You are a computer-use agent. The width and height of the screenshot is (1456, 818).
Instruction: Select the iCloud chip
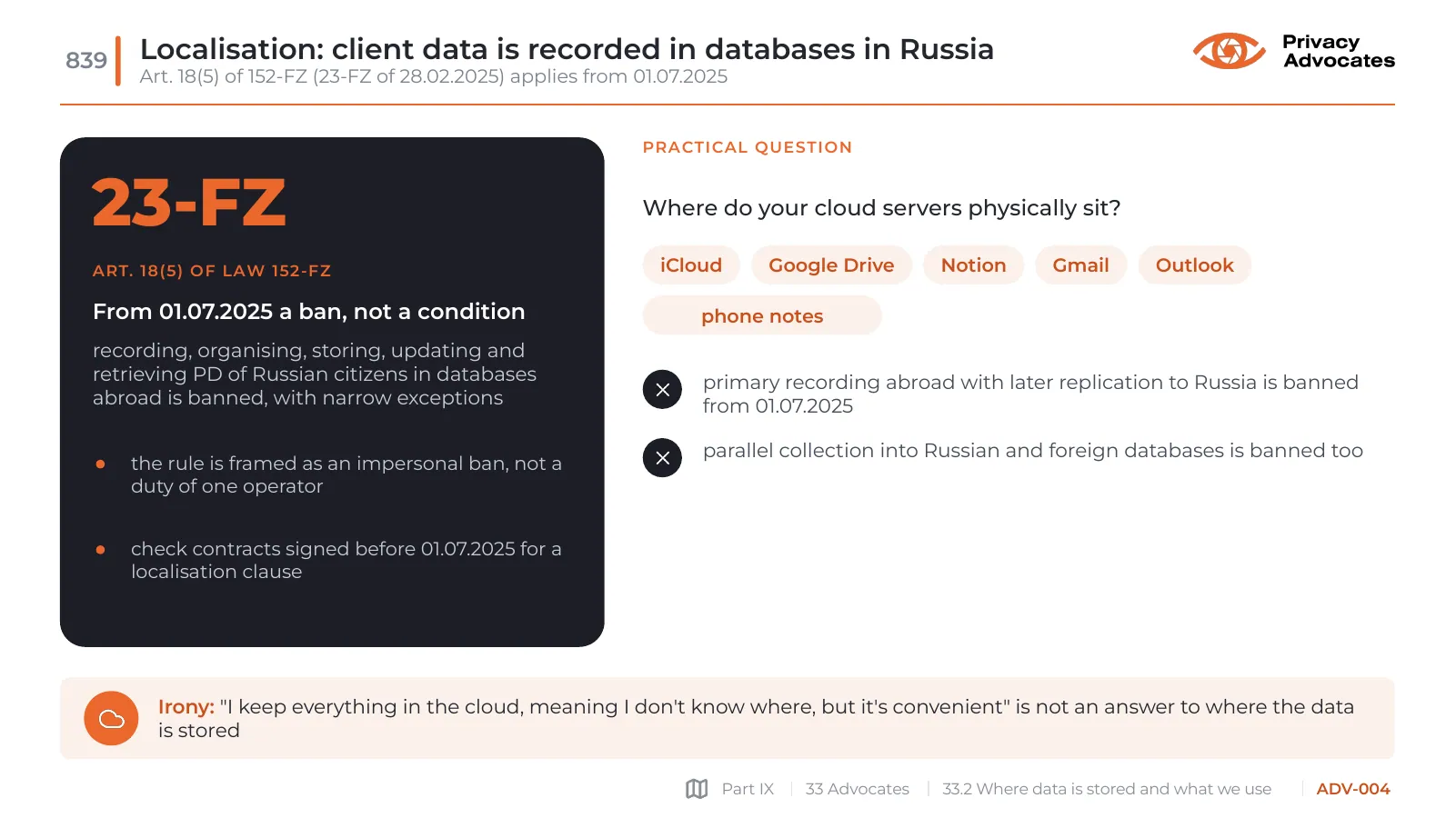[x=691, y=265]
